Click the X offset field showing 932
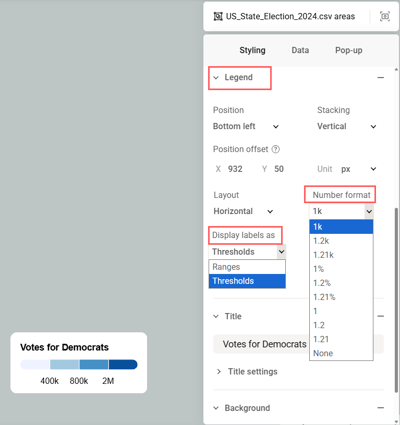 235,169
